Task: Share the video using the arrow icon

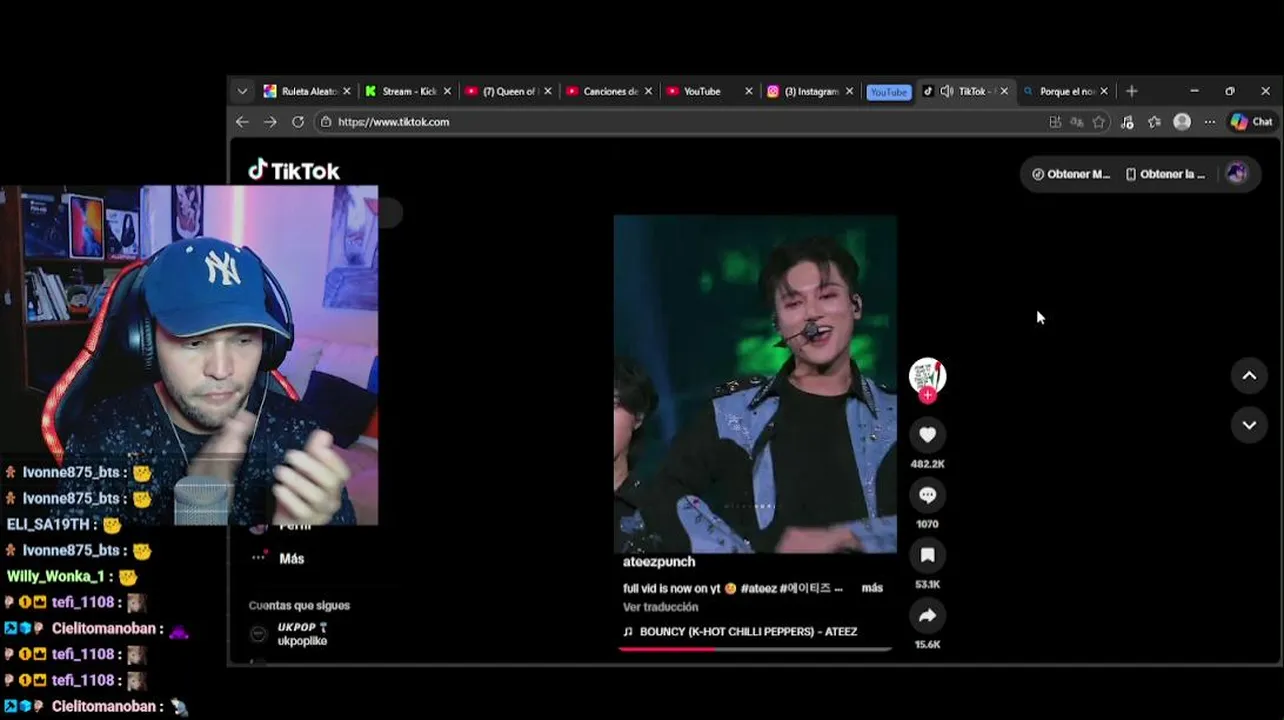Action: coord(927,616)
